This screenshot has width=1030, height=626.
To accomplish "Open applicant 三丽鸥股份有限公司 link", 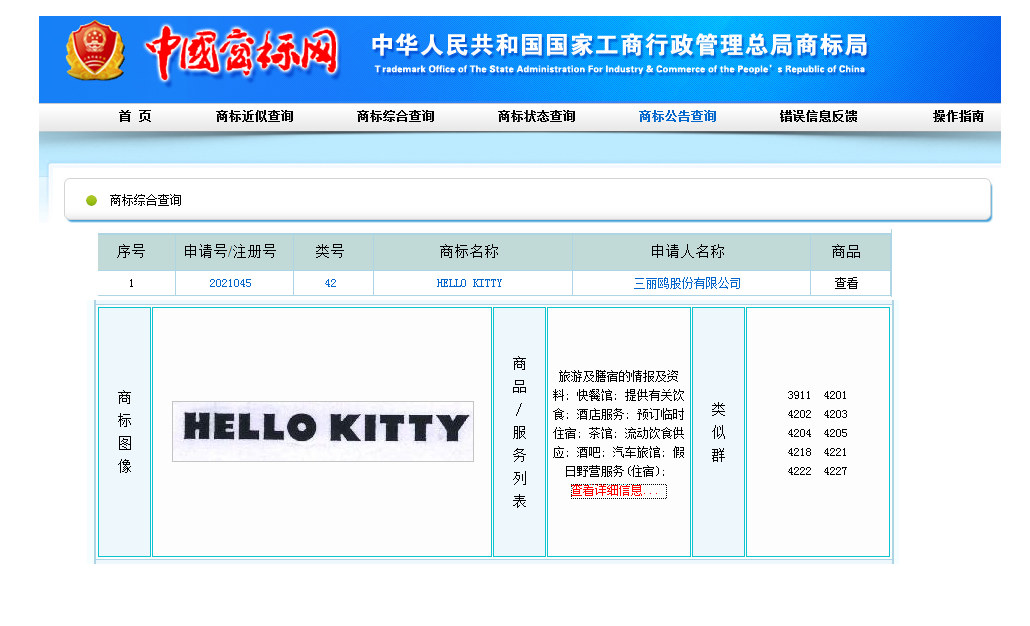I will (x=687, y=283).
